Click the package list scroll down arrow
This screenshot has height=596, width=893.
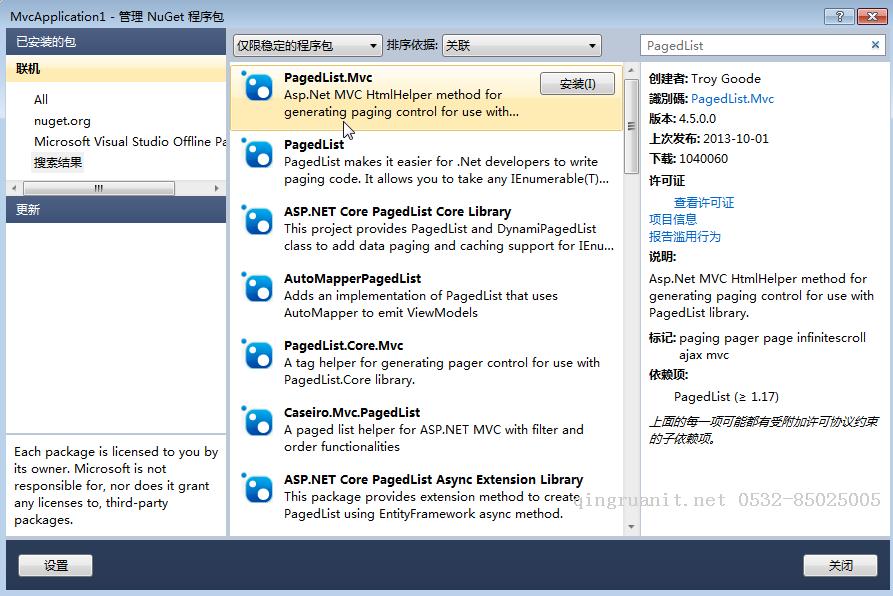[x=630, y=527]
